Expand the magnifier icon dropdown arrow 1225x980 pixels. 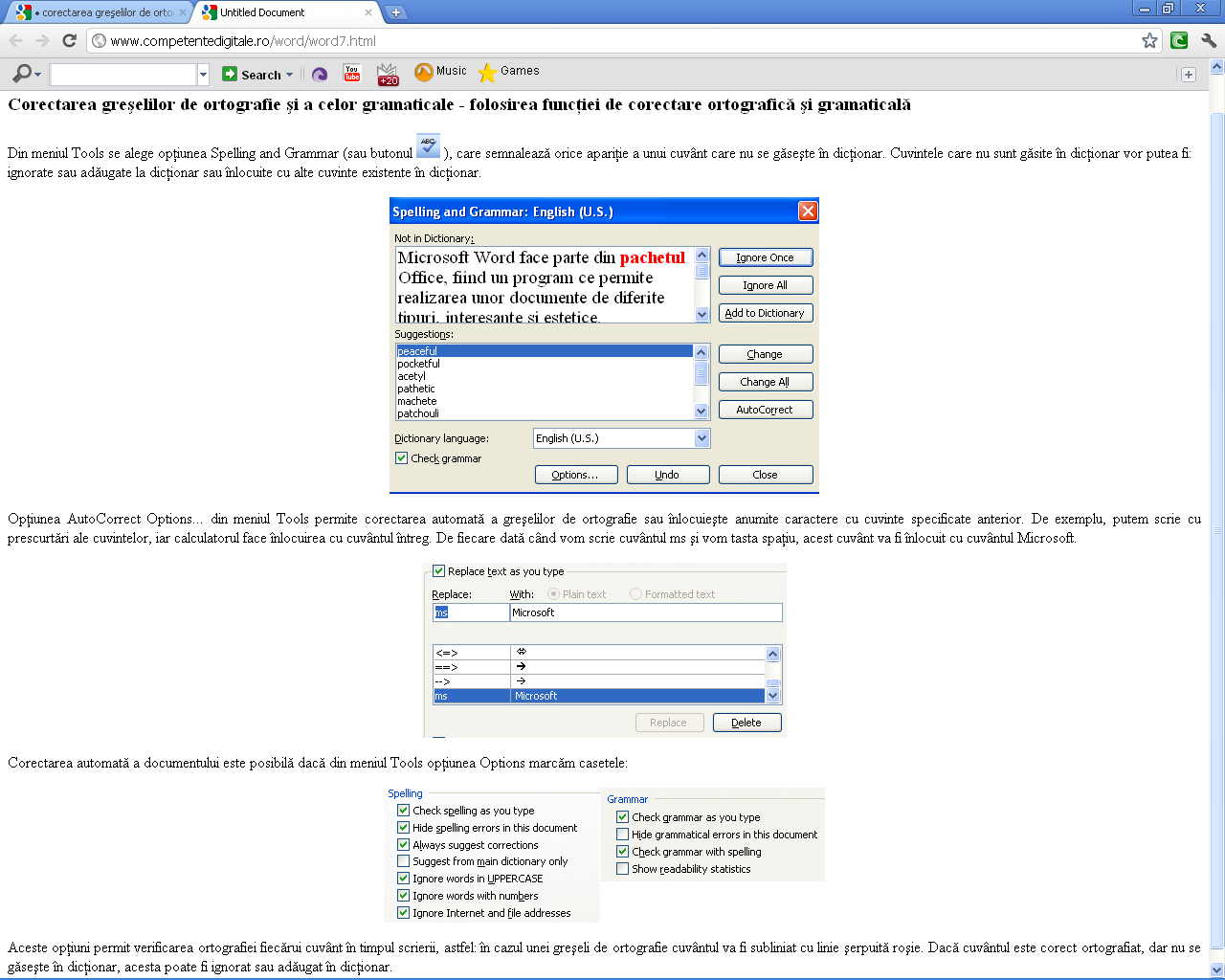pyautogui.click(x=37, y=75)
